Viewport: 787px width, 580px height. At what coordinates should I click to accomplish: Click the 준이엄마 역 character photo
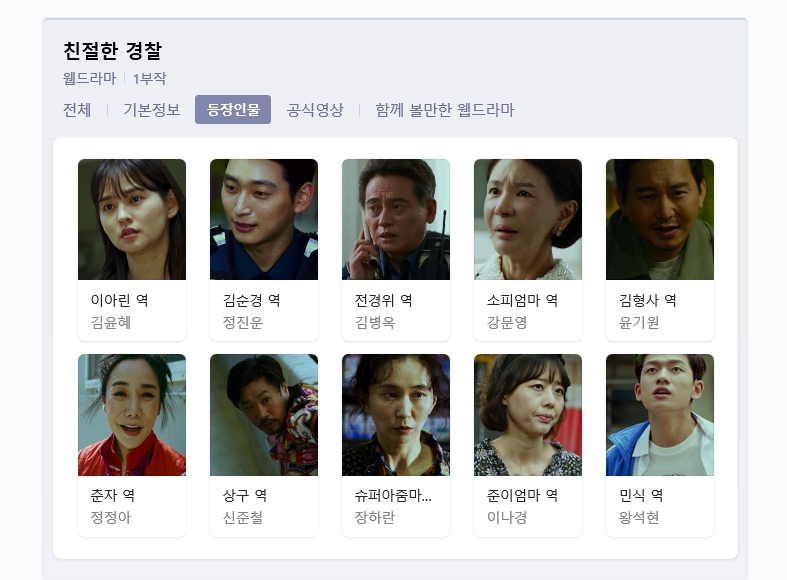528,415
